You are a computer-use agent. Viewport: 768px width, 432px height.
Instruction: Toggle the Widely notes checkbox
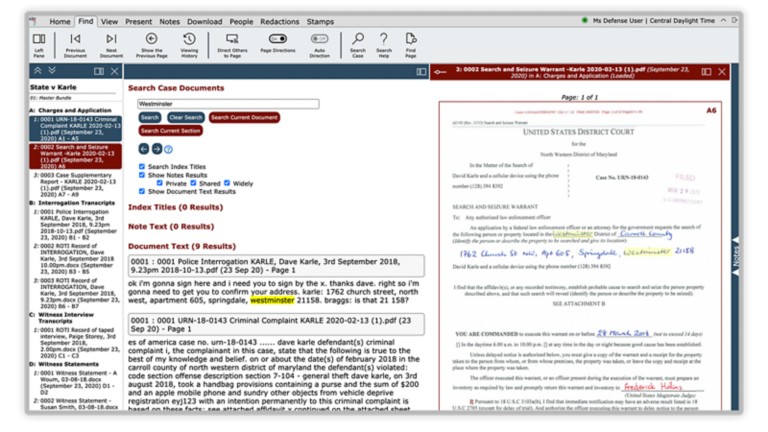(x=227, y=183)
